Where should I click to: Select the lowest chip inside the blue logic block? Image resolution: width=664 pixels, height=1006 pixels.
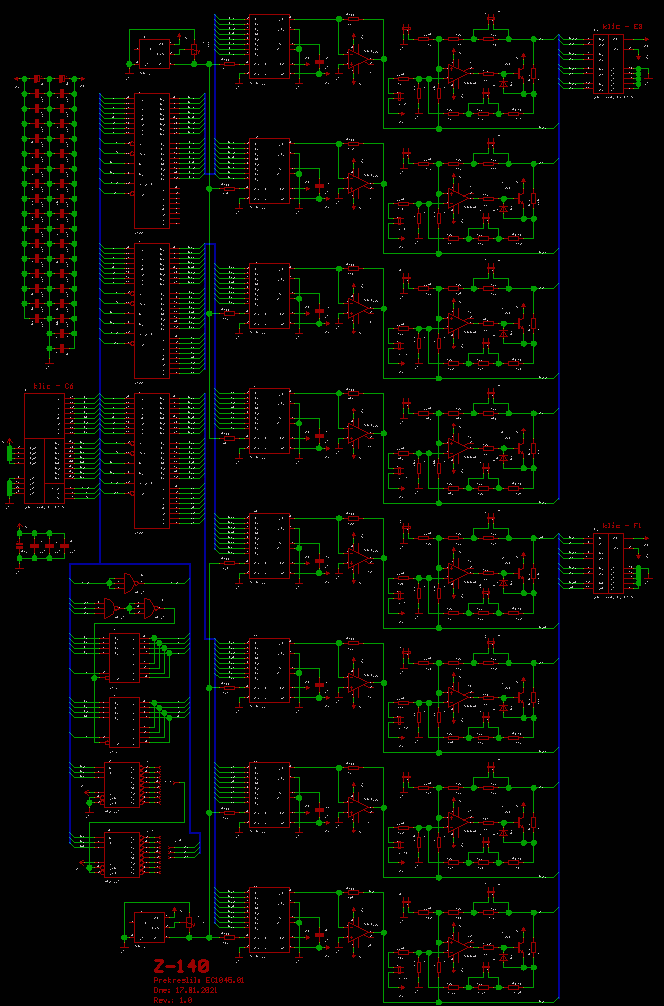(123, 853)
